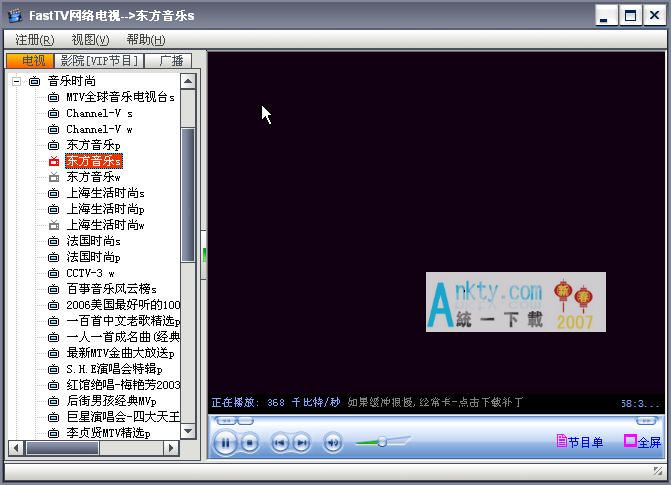Minimize the FastTV window
Image resolution: width=671 pixels, height=485 pixels.
pos(606,15)
